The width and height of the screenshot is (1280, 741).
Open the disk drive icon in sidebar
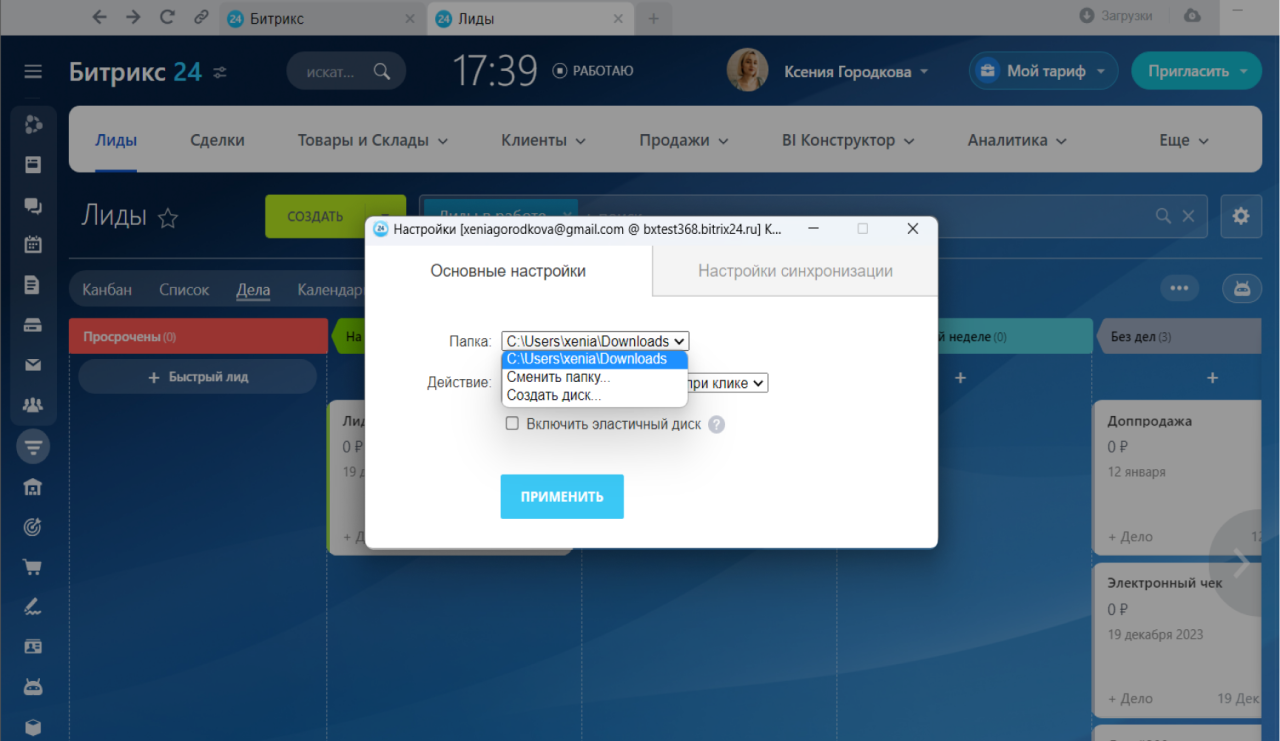tap(33, 325)
